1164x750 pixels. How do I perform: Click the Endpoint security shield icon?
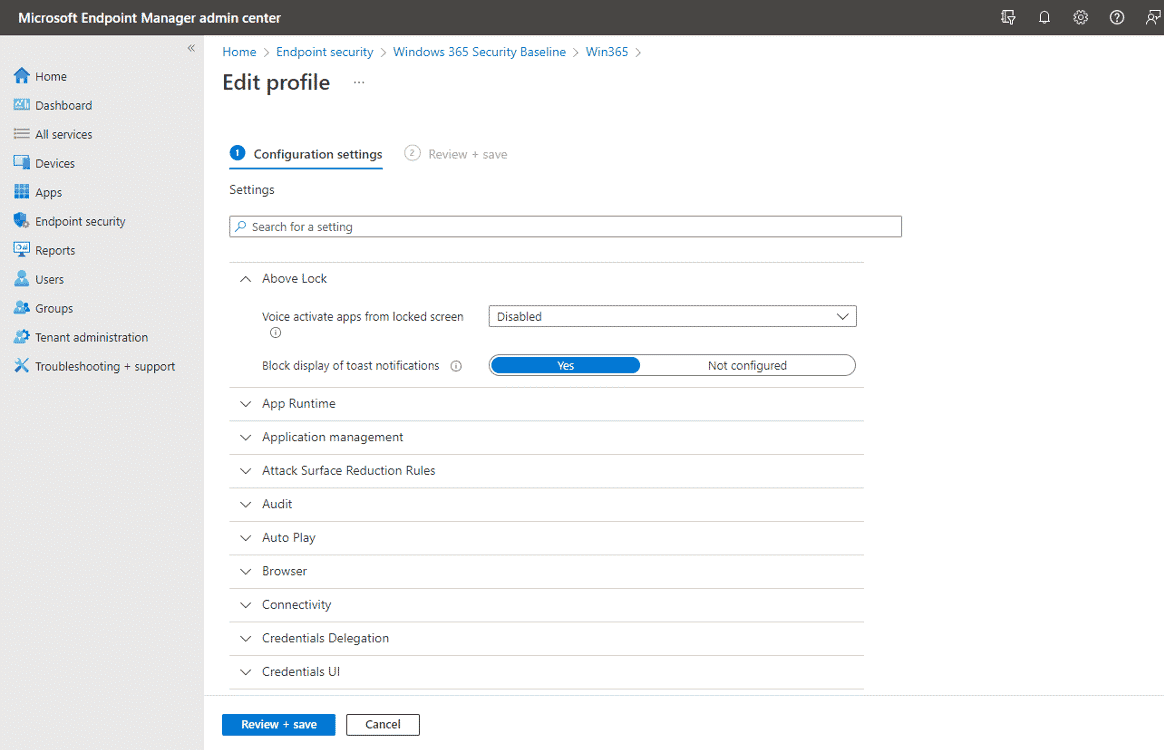[x=22, y=221]
